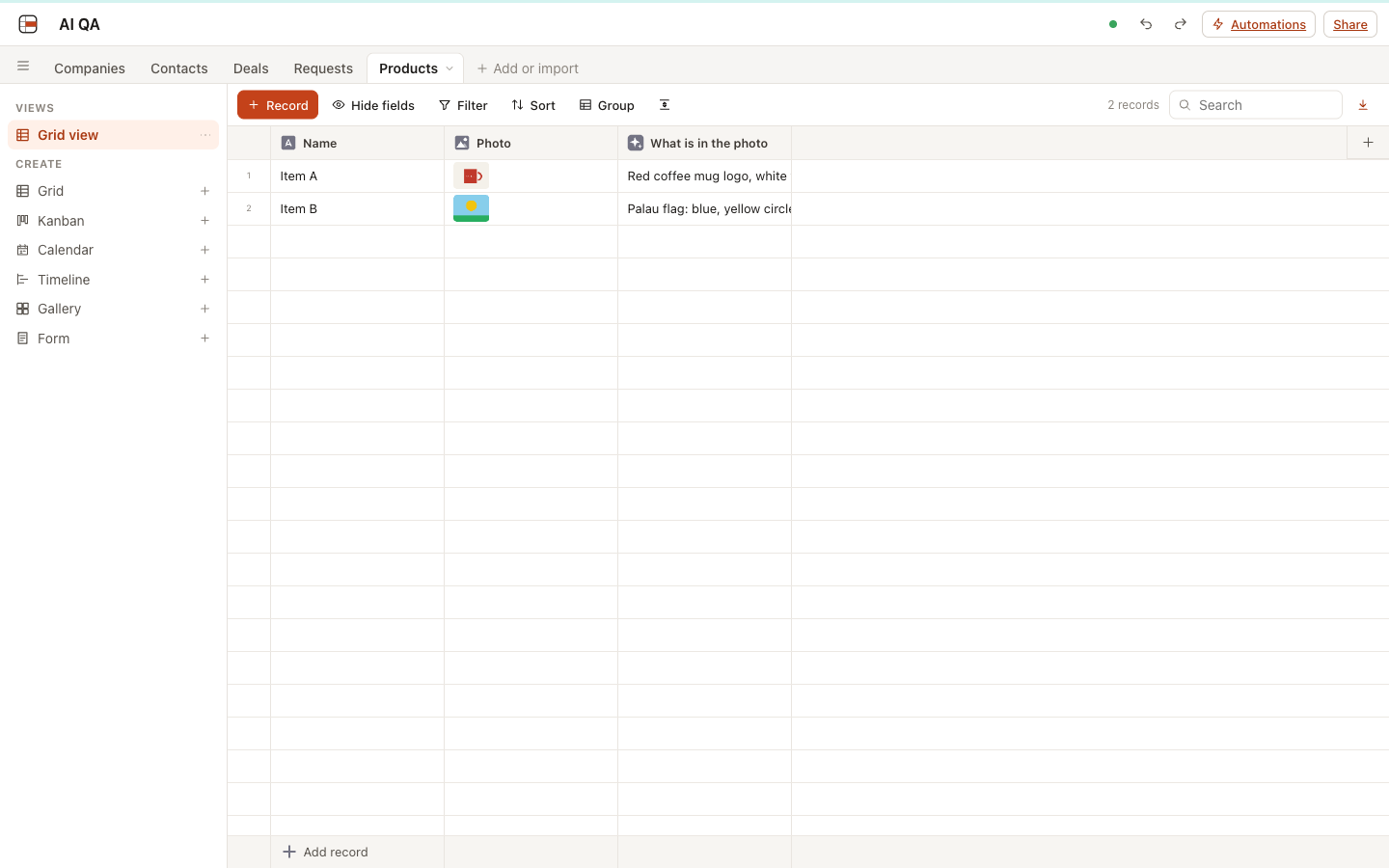Click the undo arrow icon
Viewport: 1389px width, 868px height.
click(1146, 24)
